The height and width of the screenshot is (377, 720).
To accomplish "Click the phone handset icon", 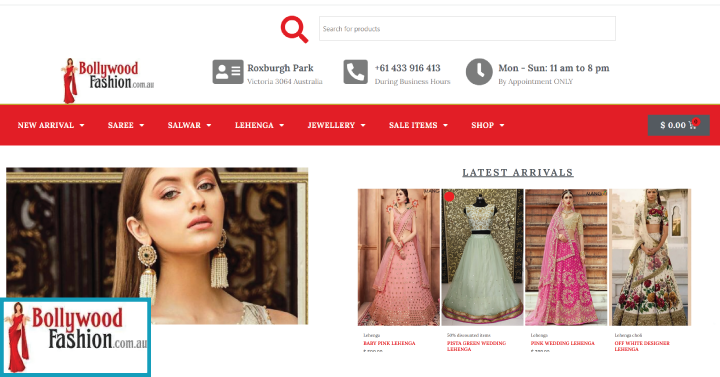I will coord(355,72).
